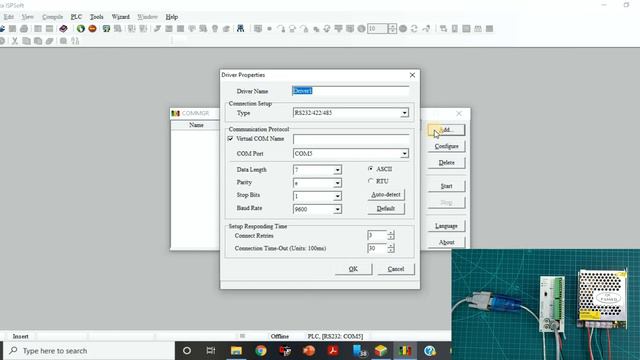
Task: Open the View menu
Action: (x=27, y=17)
